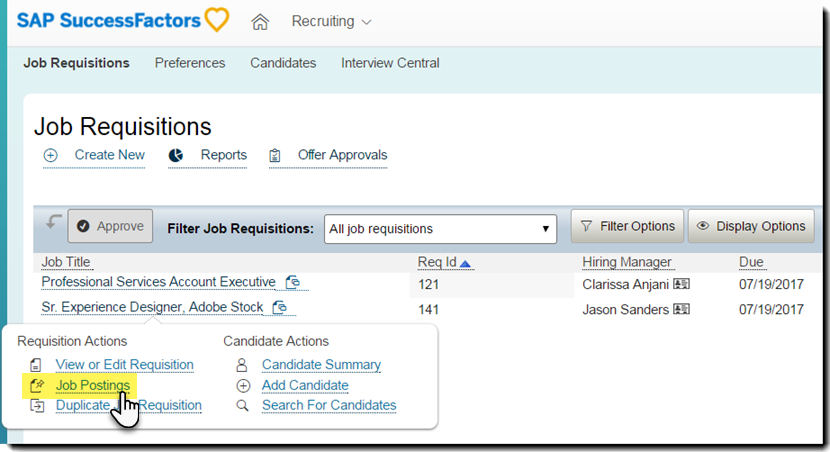
Task: Open Jason Sanders' profile card icon
Action: (x=681, y=310)
